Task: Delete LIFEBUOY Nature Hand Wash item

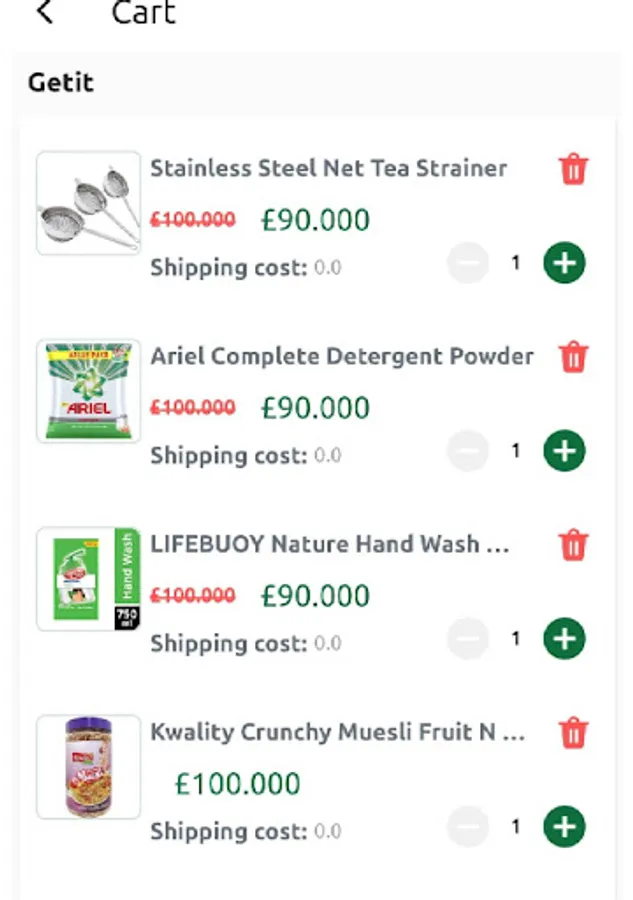Action: (573, 545)
